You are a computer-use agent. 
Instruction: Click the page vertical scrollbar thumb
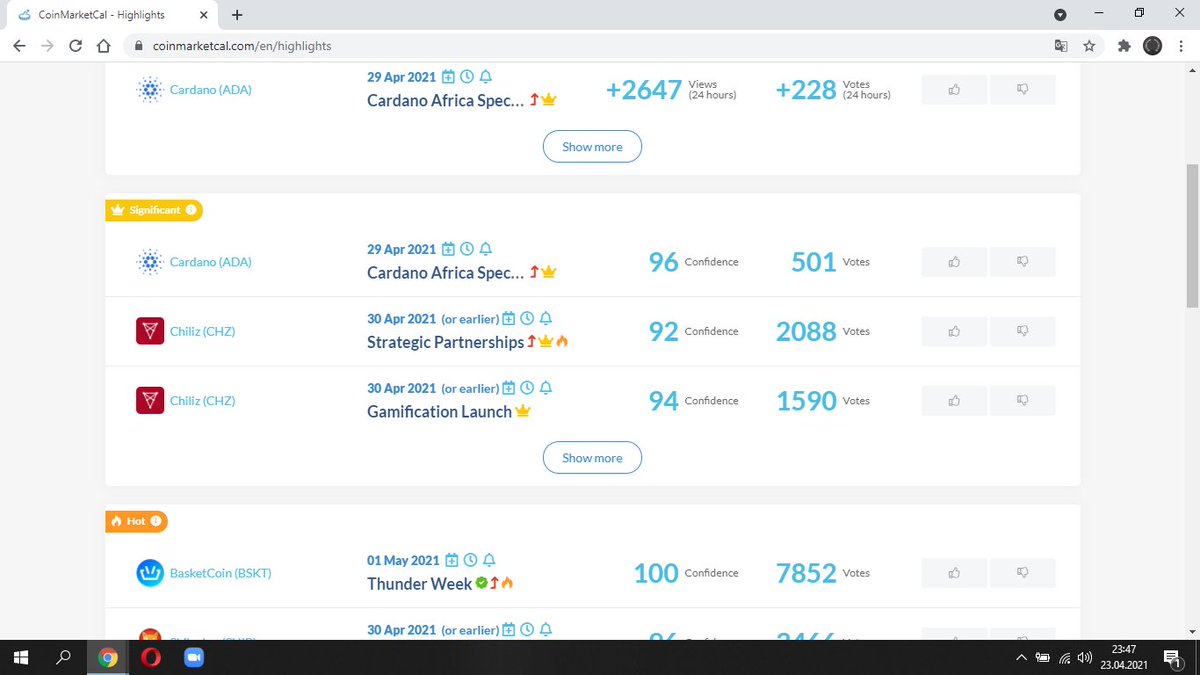coord(1191,237)
